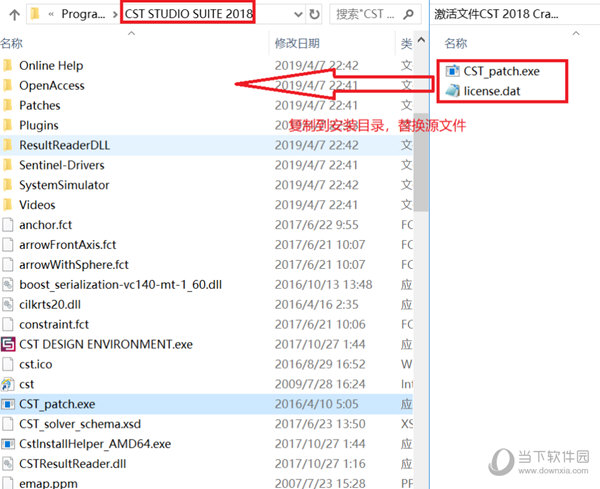Select CST STUDIO SUITE 2018 breadcrumb
The image size is (600, 489).
click(x=188, y=14)
